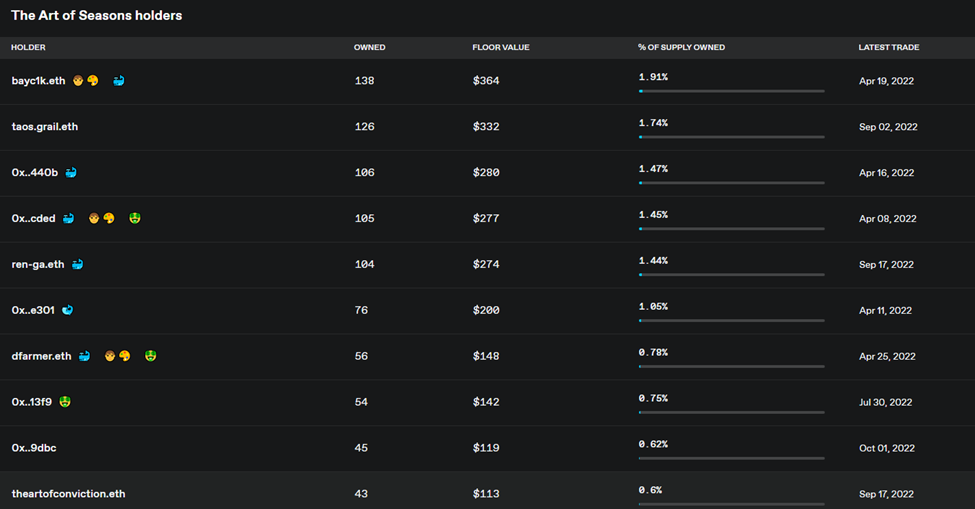Screen dimensions: 975x509
Task: Click the 1.91% supply bar for bayc1k.eth
Action: pos(731,91)
